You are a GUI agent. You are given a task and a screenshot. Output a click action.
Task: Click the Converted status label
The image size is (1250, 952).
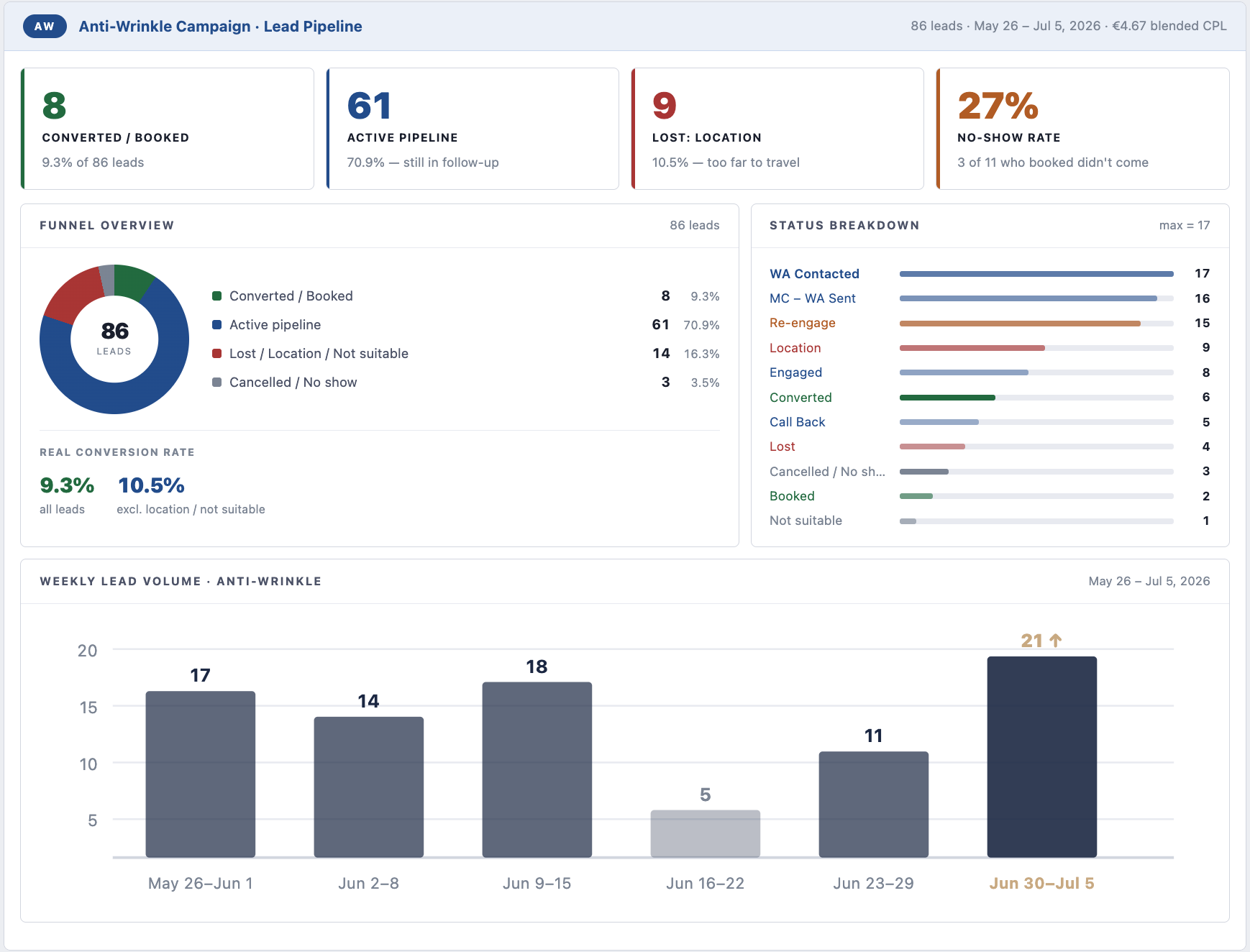point(800,398)
